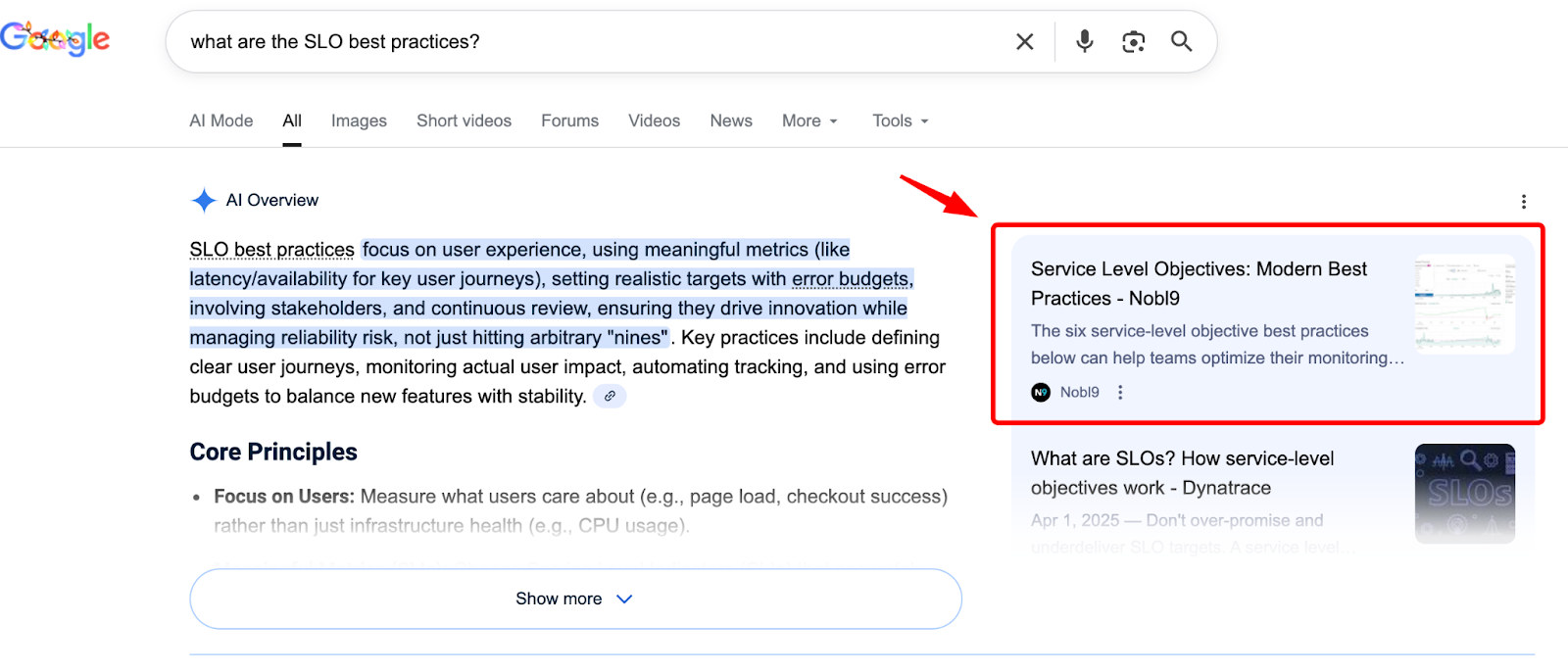Open the News tab
The image size is (1568, 671).
coord(731,120)
